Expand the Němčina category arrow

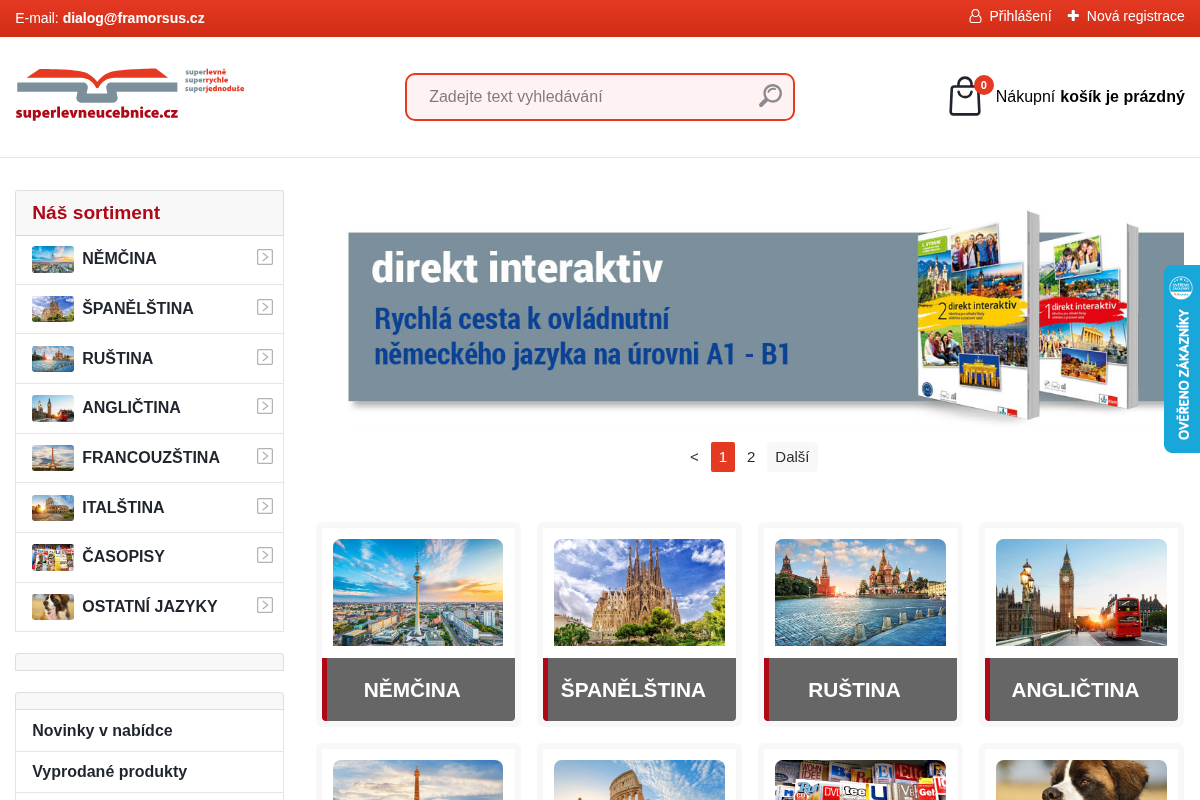tap(265, 257)
